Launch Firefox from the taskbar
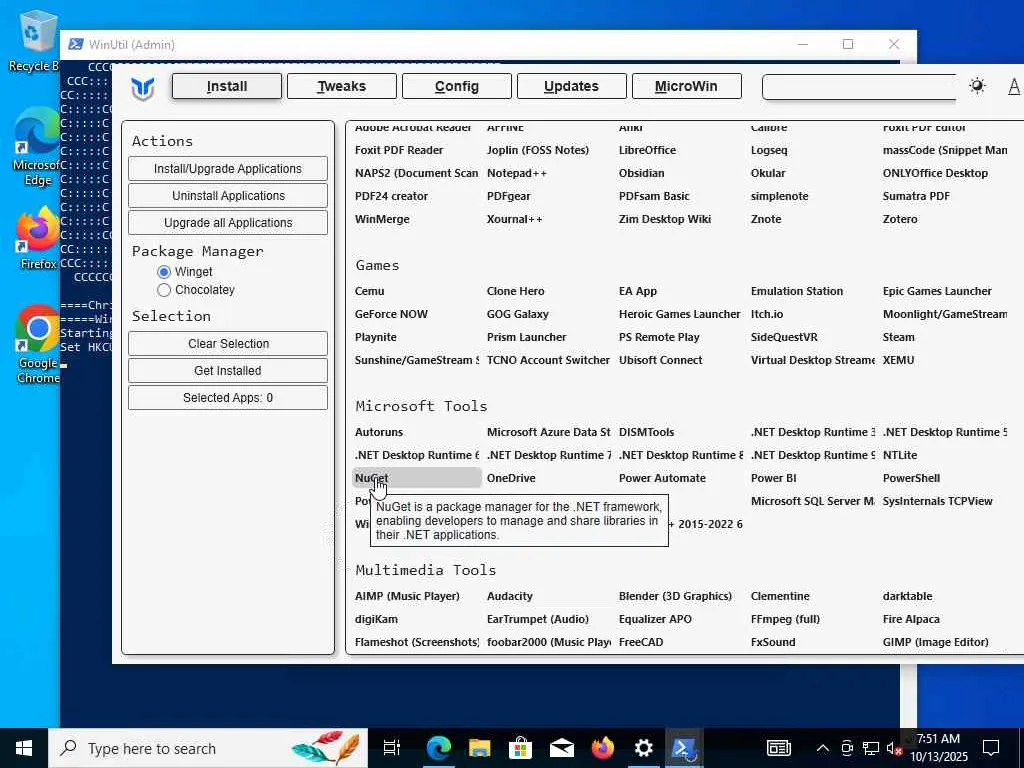The height and width of the screenshot is (768, 1024). [602, 748]
